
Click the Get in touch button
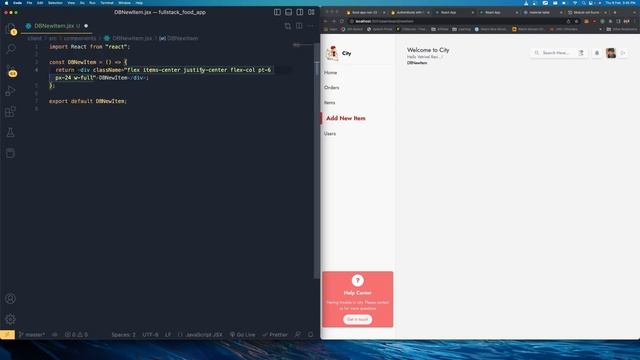coord(358,320)
